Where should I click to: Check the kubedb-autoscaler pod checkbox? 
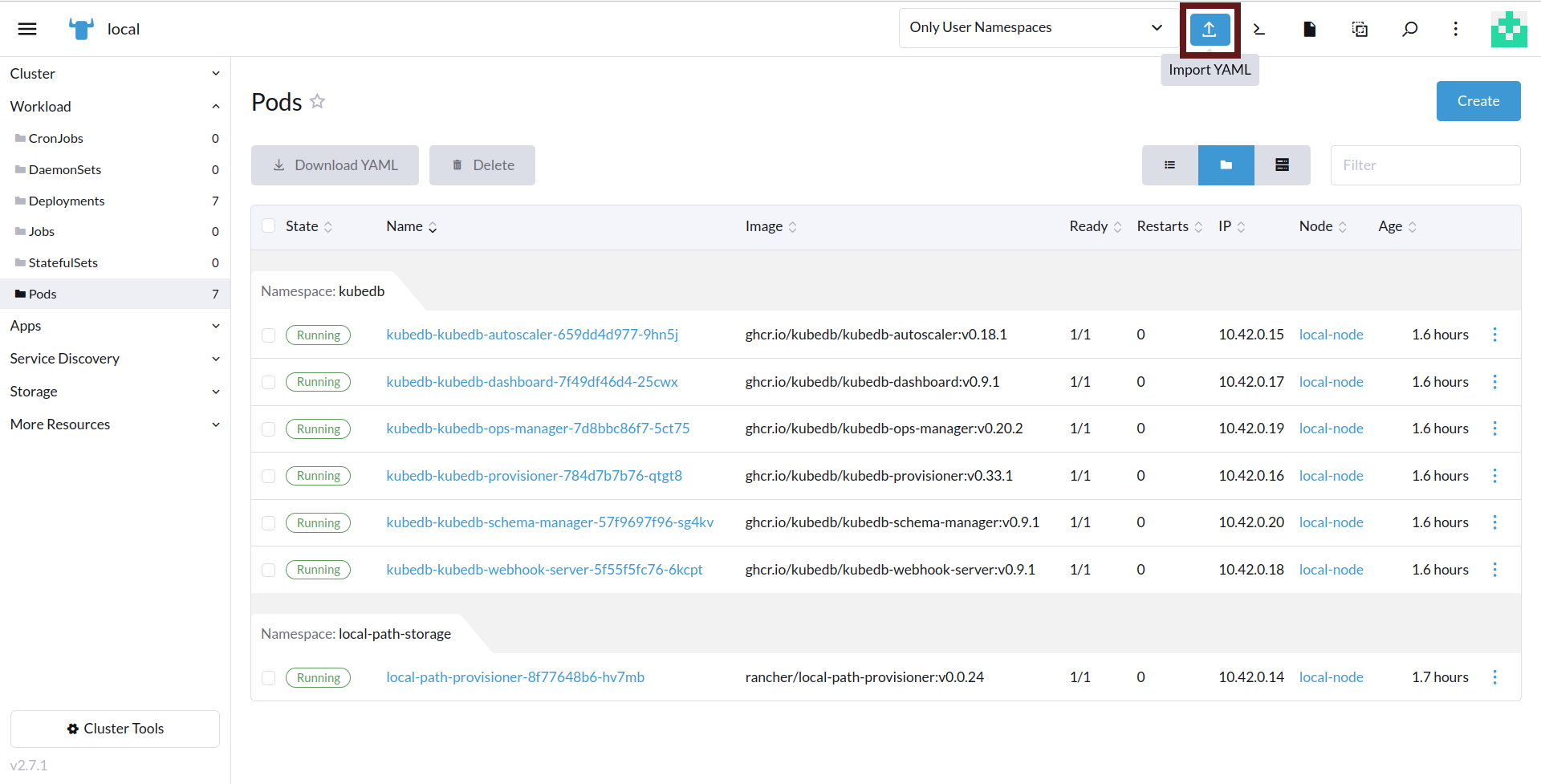coord(269,335)
